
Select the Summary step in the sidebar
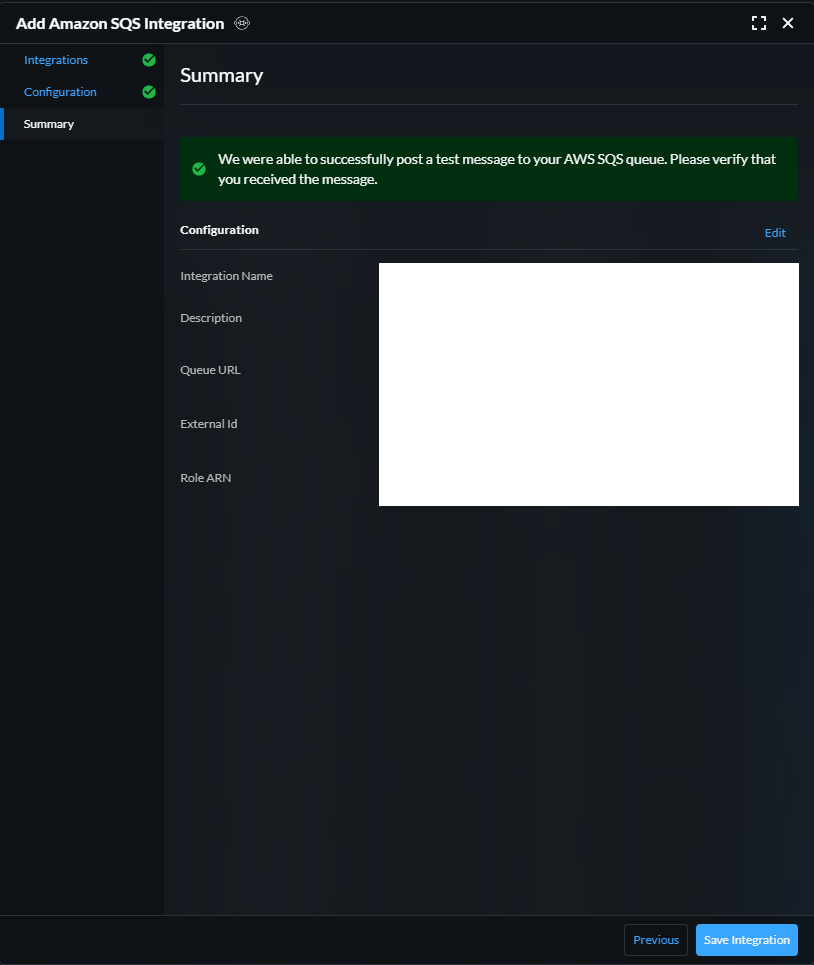[49, 124]
